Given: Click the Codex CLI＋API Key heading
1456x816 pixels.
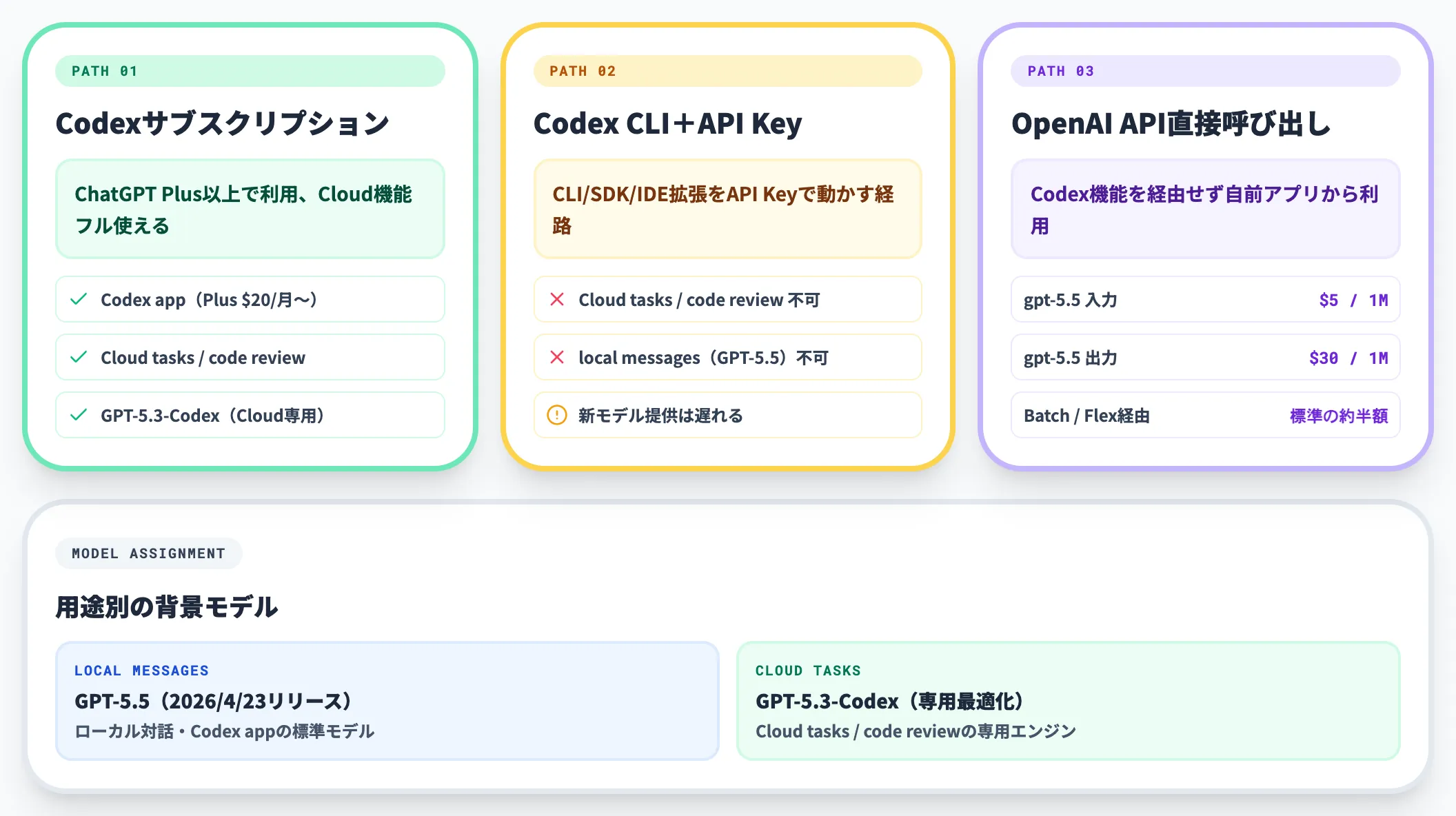Looking at the screenshot, I should [x=667, y=124].
